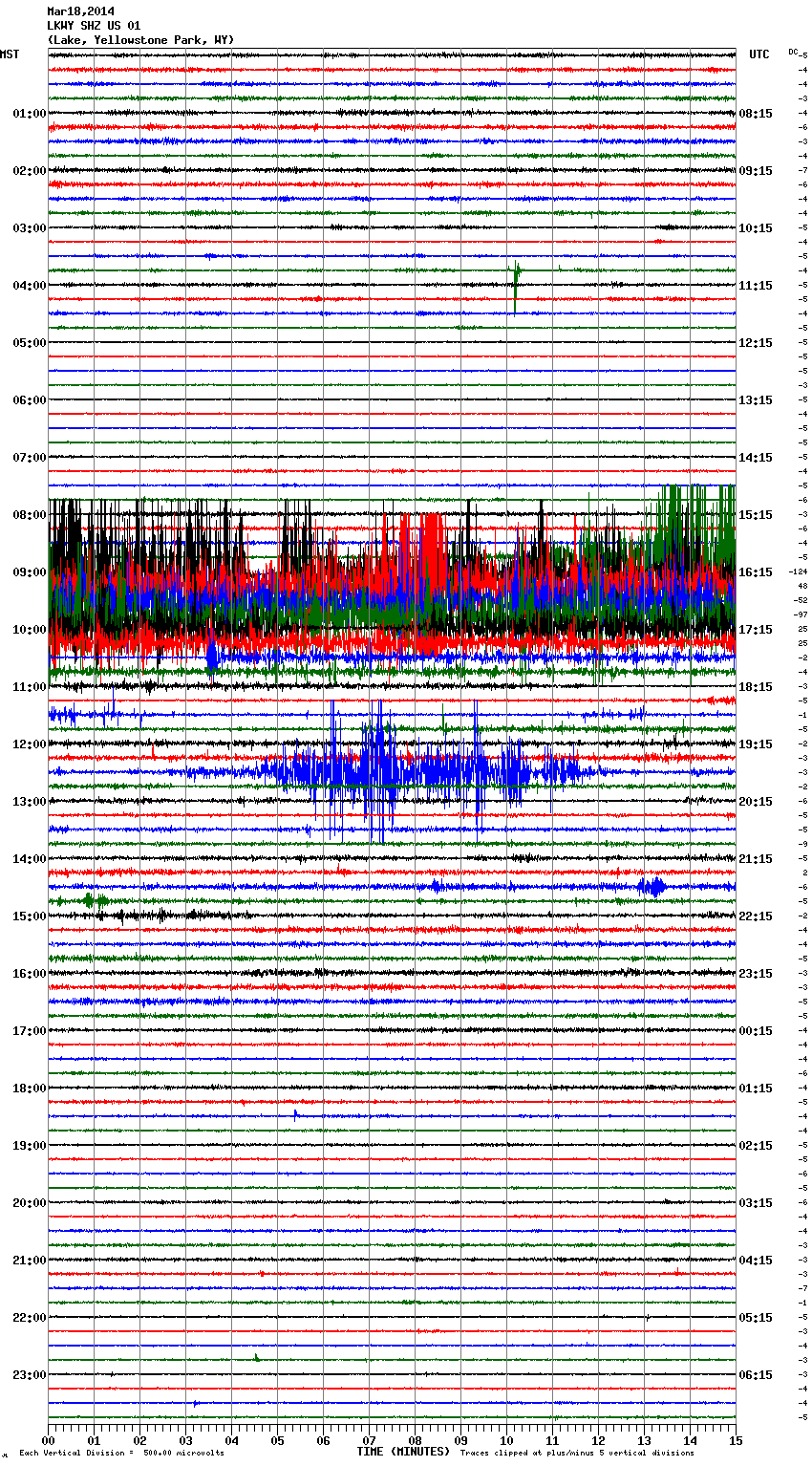Viewport: 812px width, 1466px height.
Task: Click the UTC timezone header
Action: (759, 54)
